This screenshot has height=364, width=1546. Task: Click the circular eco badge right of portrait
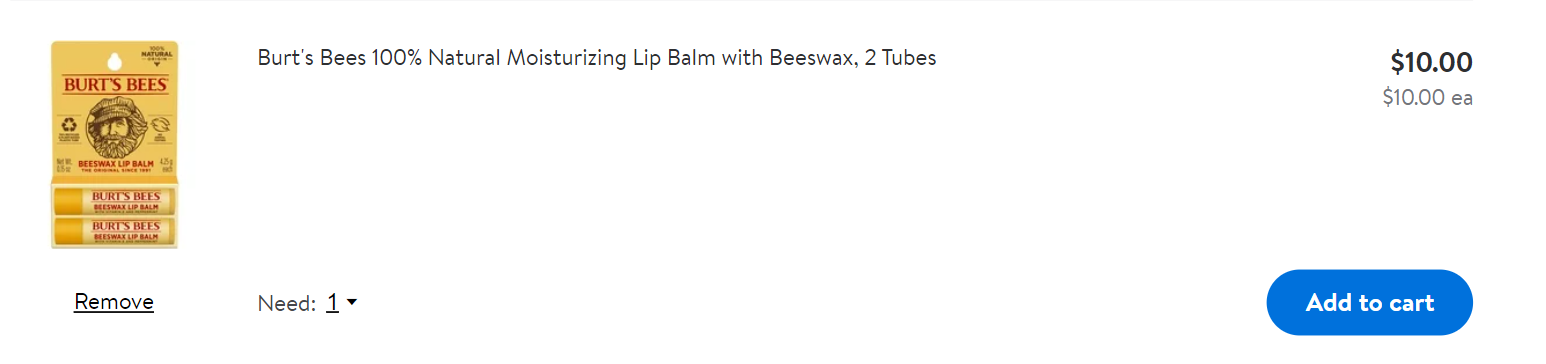161,126
